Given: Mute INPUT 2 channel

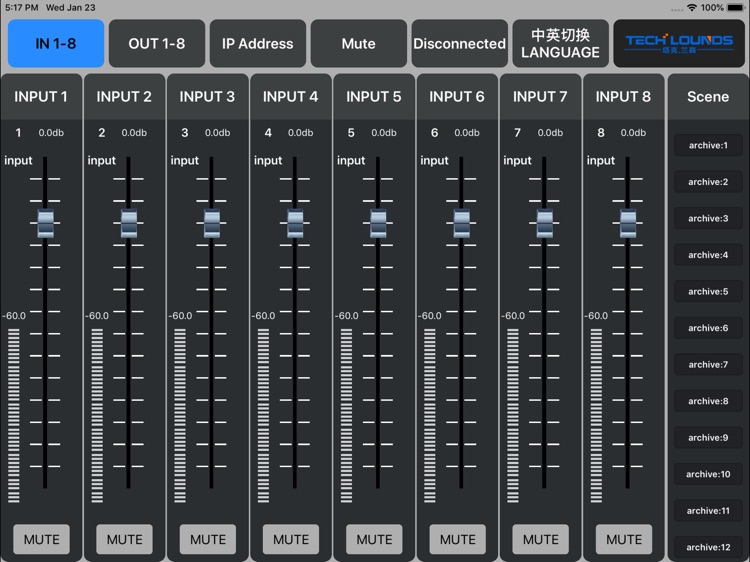Looking at the screenshot, I should click(x=124, y=540).
